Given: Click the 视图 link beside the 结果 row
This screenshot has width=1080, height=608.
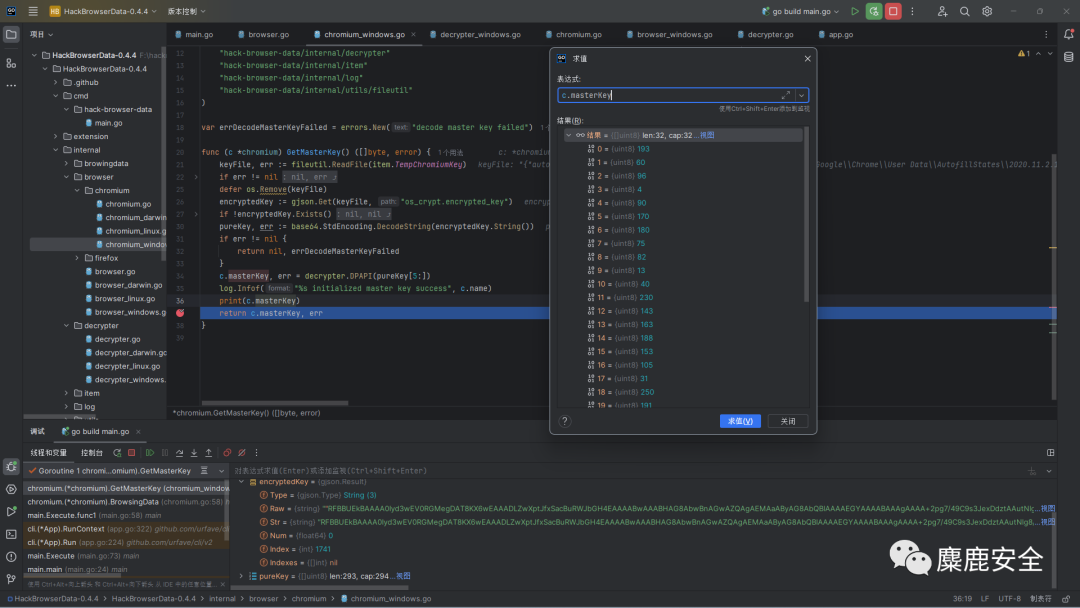Looking at the screenshot, I should point(707,135).
